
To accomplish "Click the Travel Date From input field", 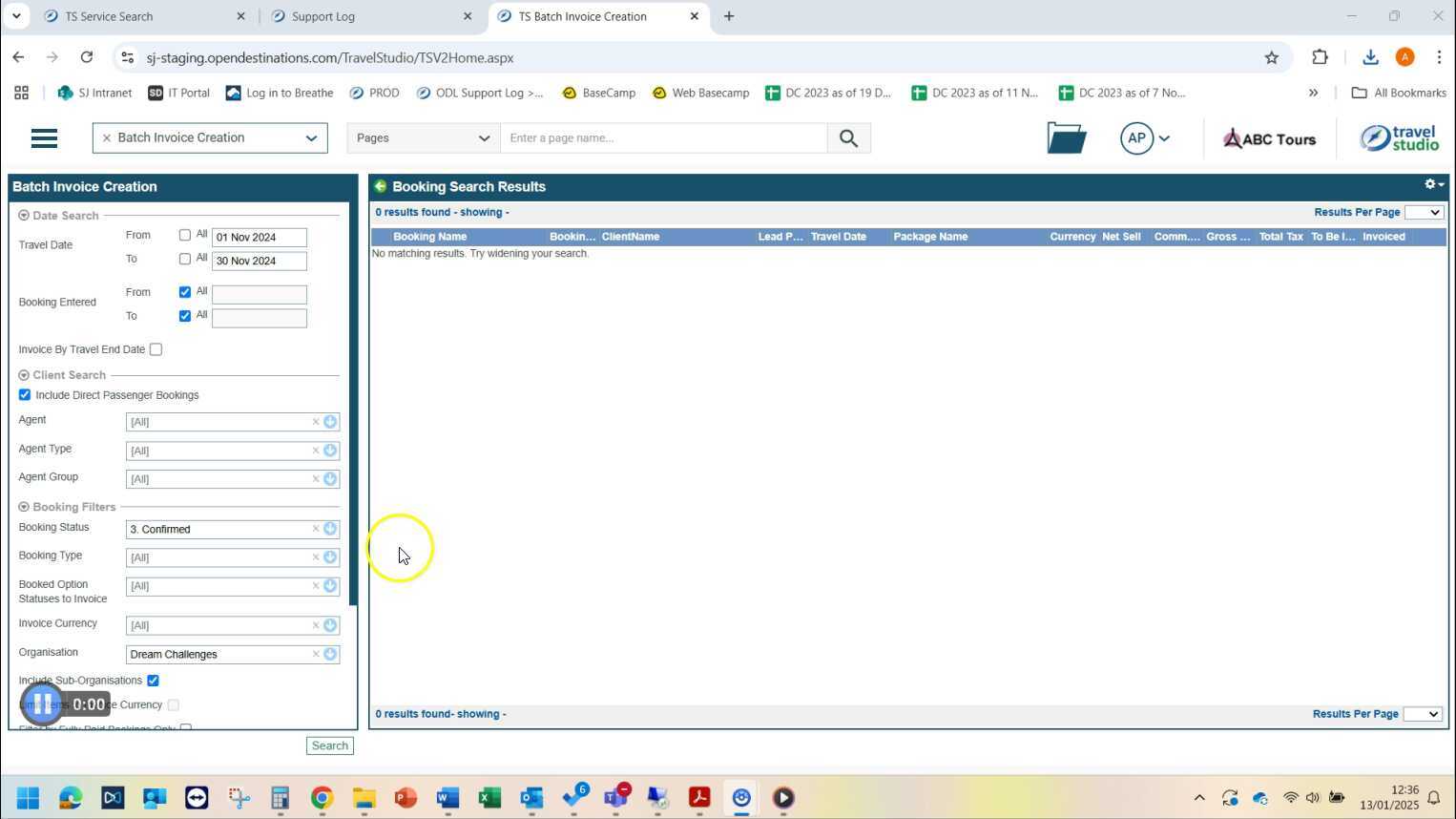I will coord(259,237).
